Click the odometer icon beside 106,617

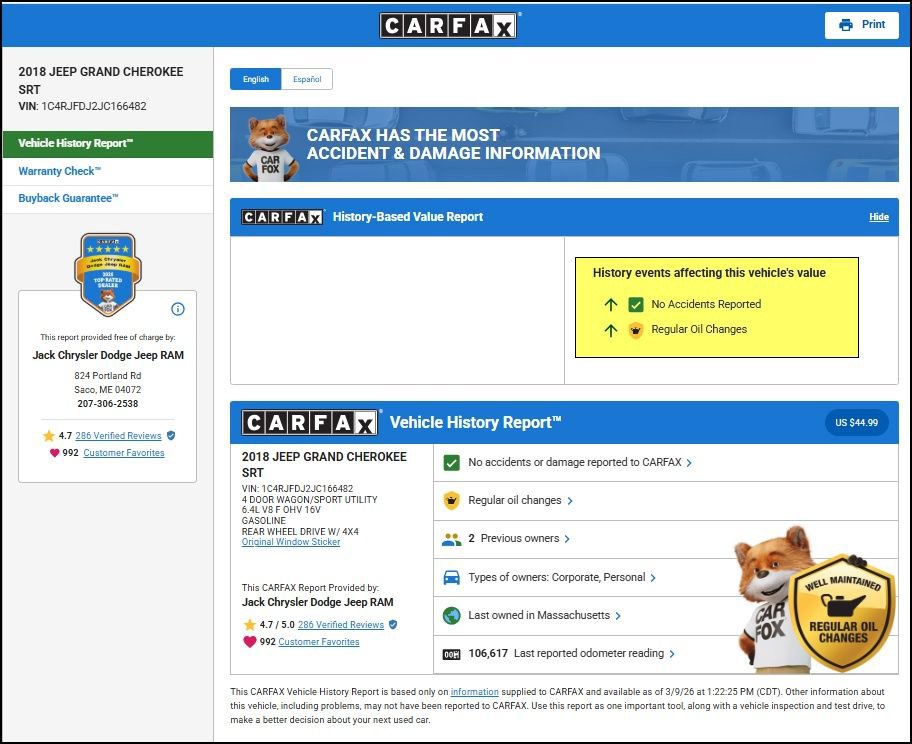(450, 654)
